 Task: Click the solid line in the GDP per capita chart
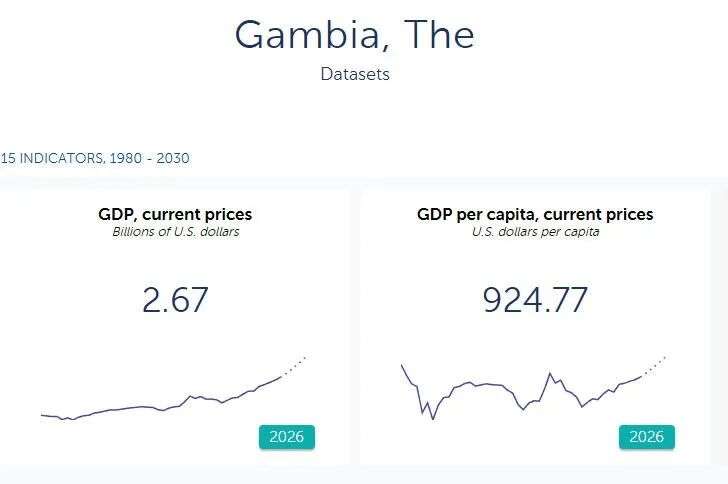coord(480,384)
